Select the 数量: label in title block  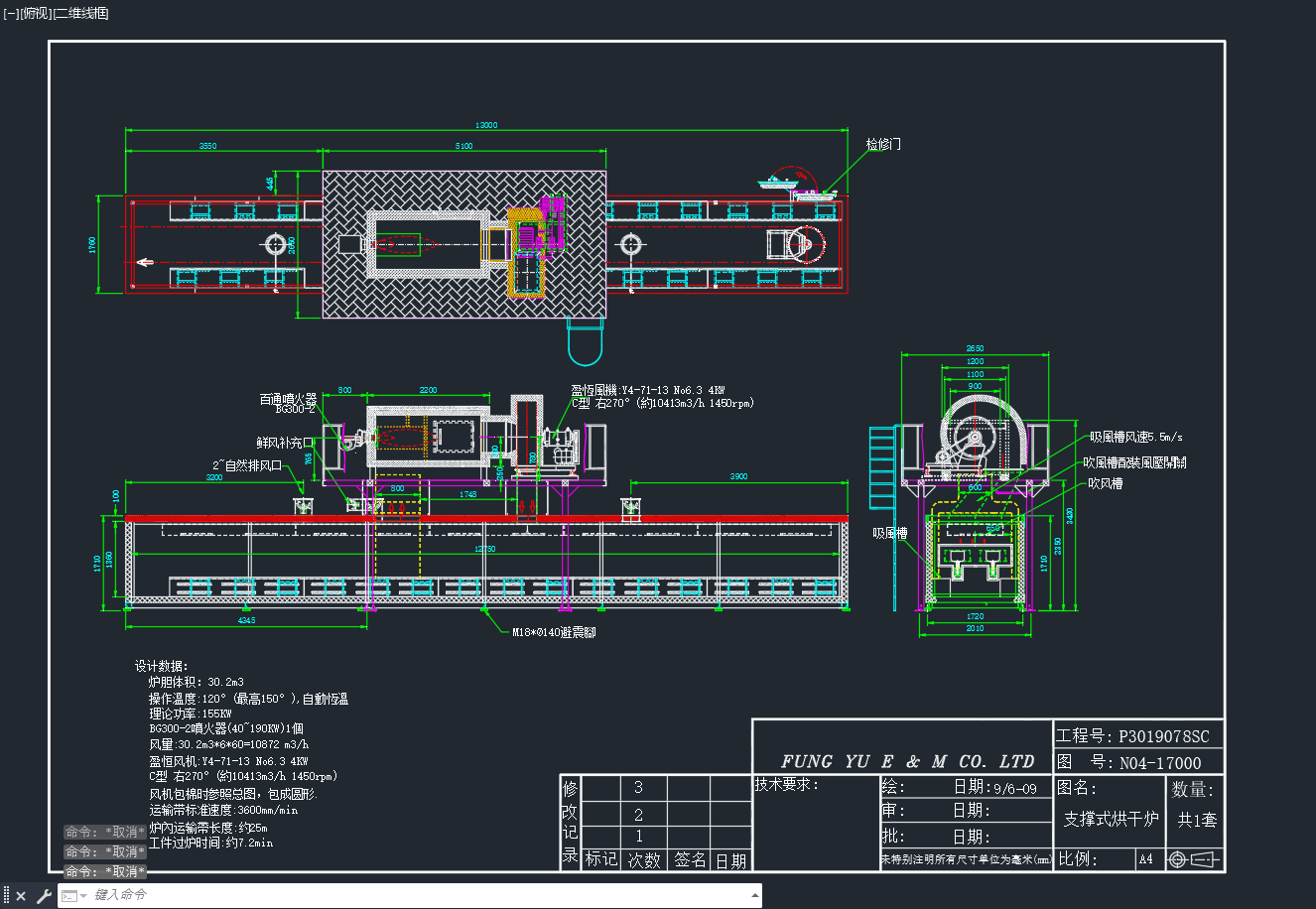click(1192, 789)
